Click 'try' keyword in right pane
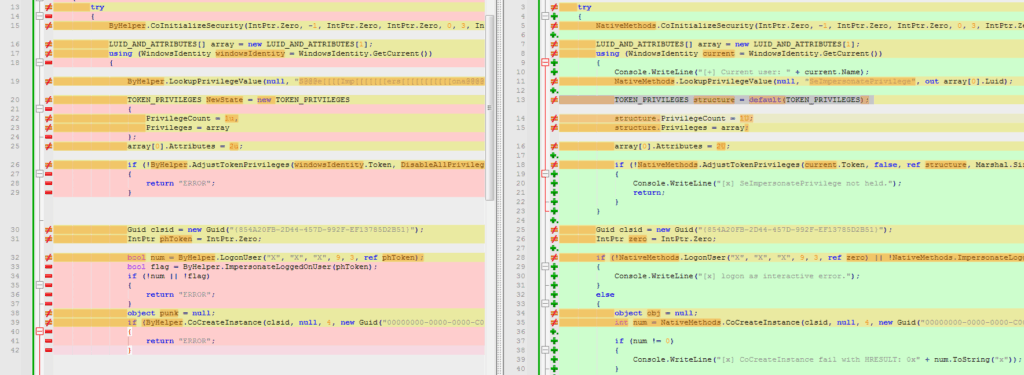Screen dimensions: 1024x375 click(584, 7)
